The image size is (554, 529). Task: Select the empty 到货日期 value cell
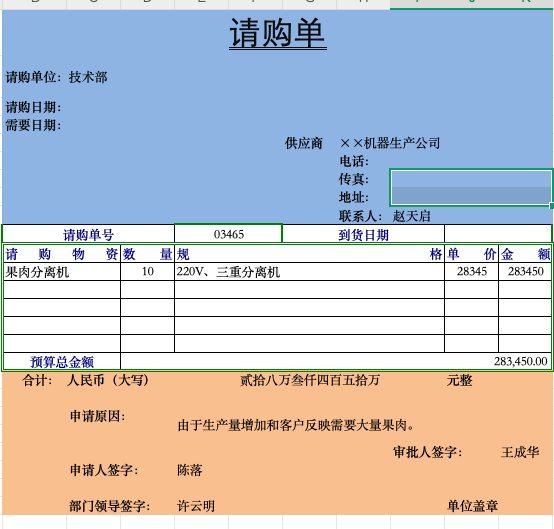click(498, 234)
